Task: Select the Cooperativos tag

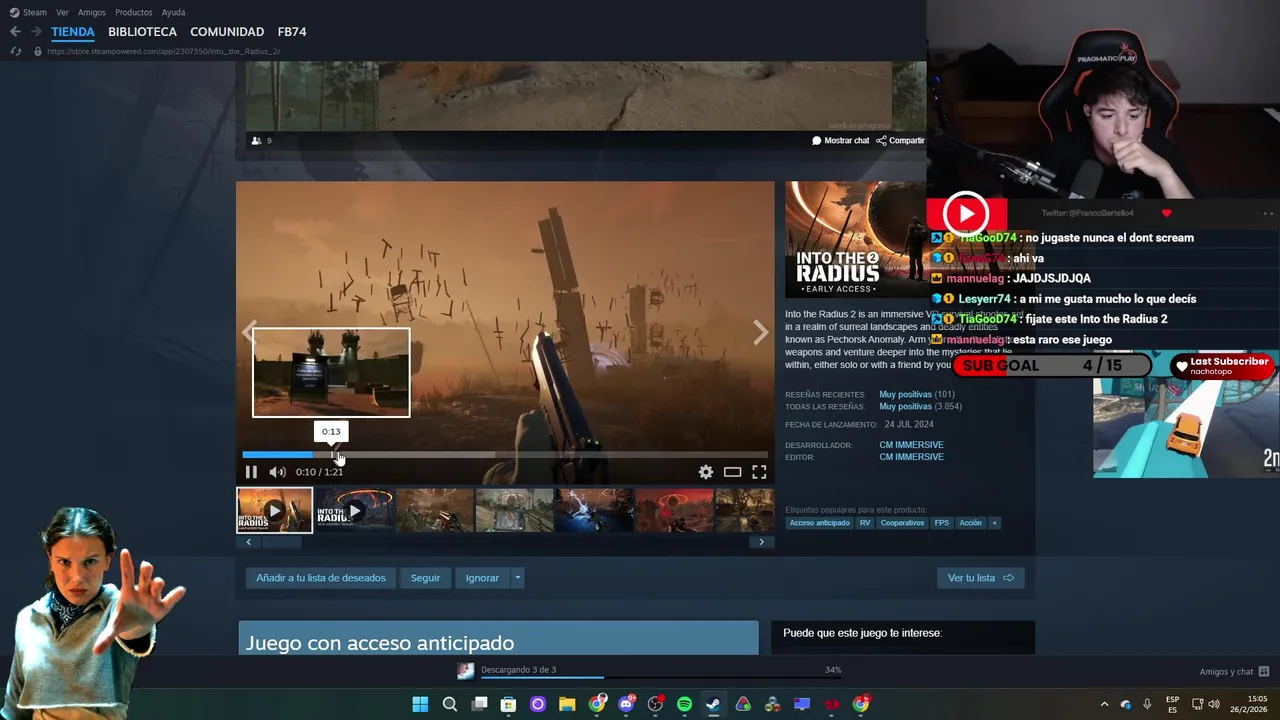Action: tap(902, 523)
